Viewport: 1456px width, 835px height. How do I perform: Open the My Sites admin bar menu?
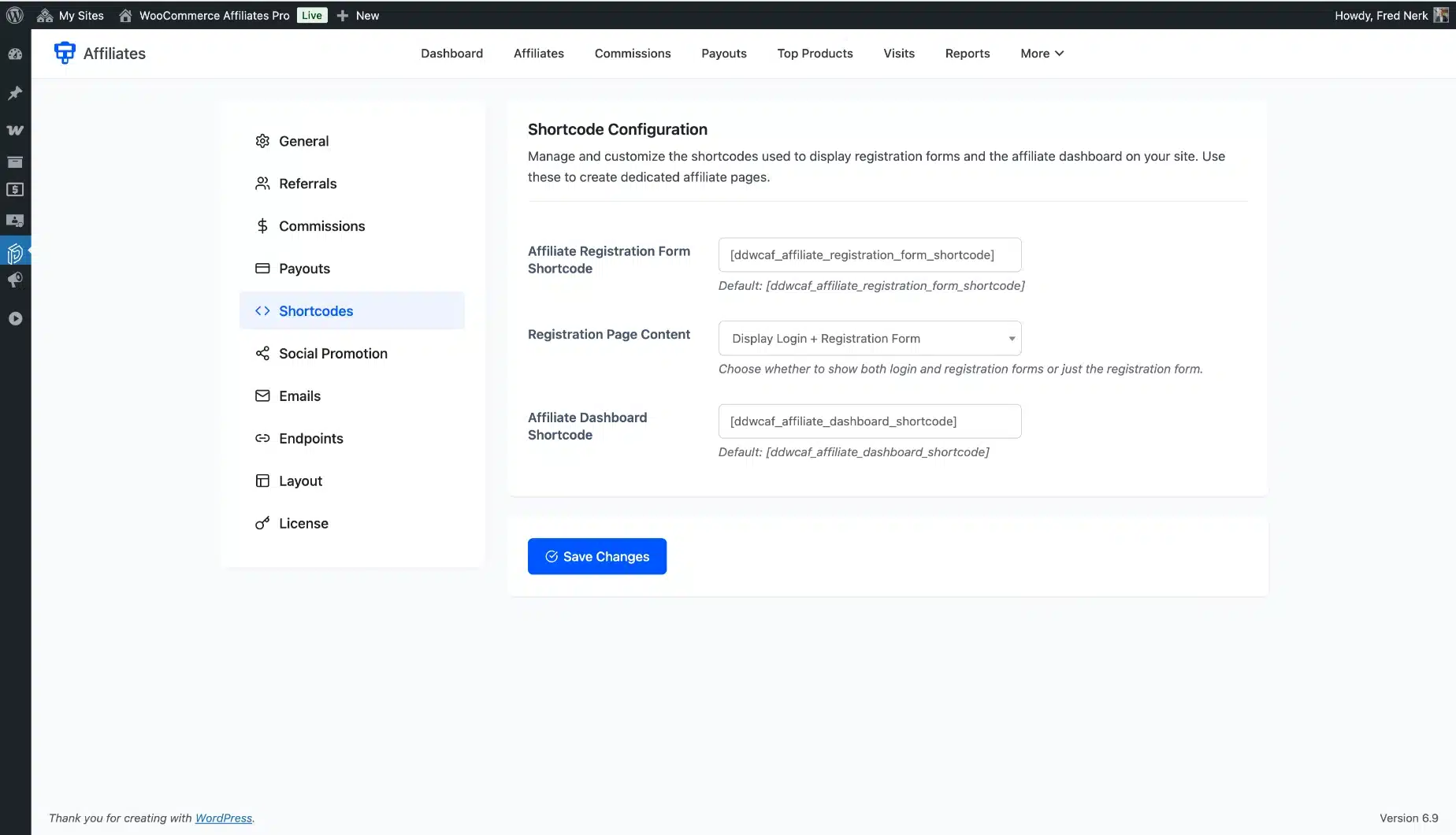pos(71,15)
